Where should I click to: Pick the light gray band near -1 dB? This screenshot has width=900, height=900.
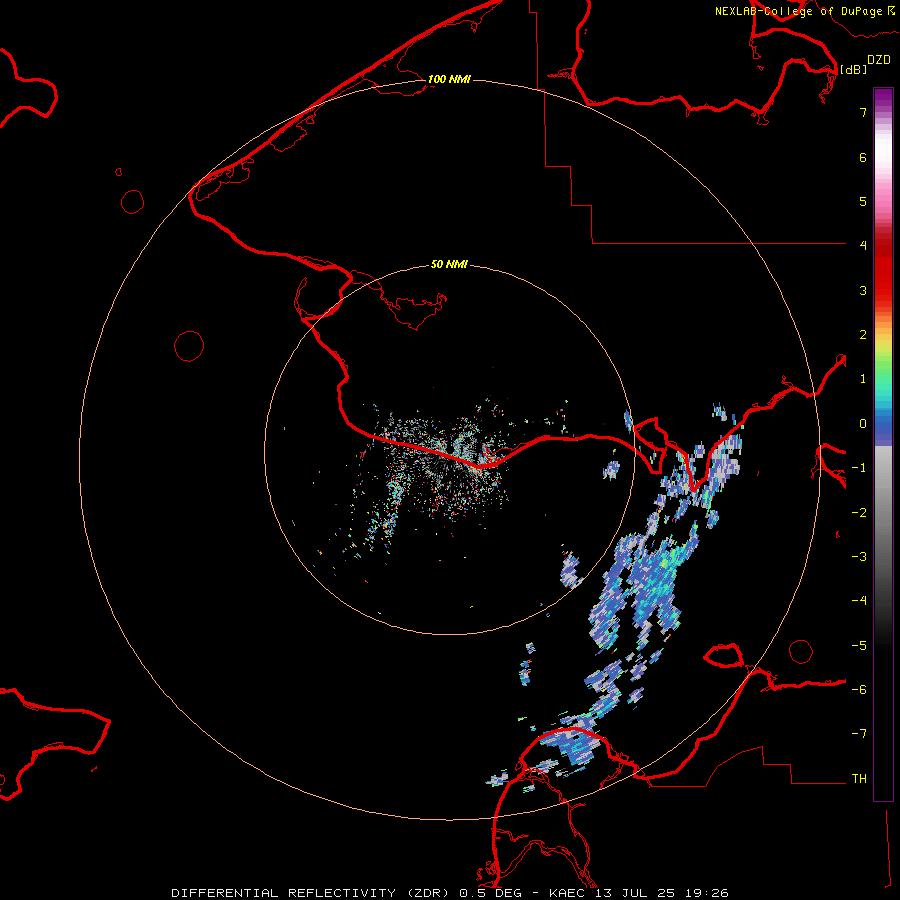pyautogui.click(x=883, y=465)
